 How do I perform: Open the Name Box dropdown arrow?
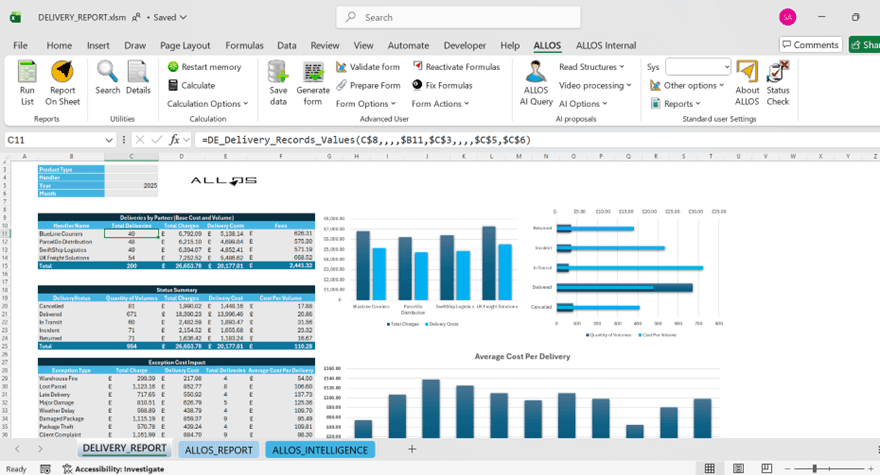pos(109,140)
